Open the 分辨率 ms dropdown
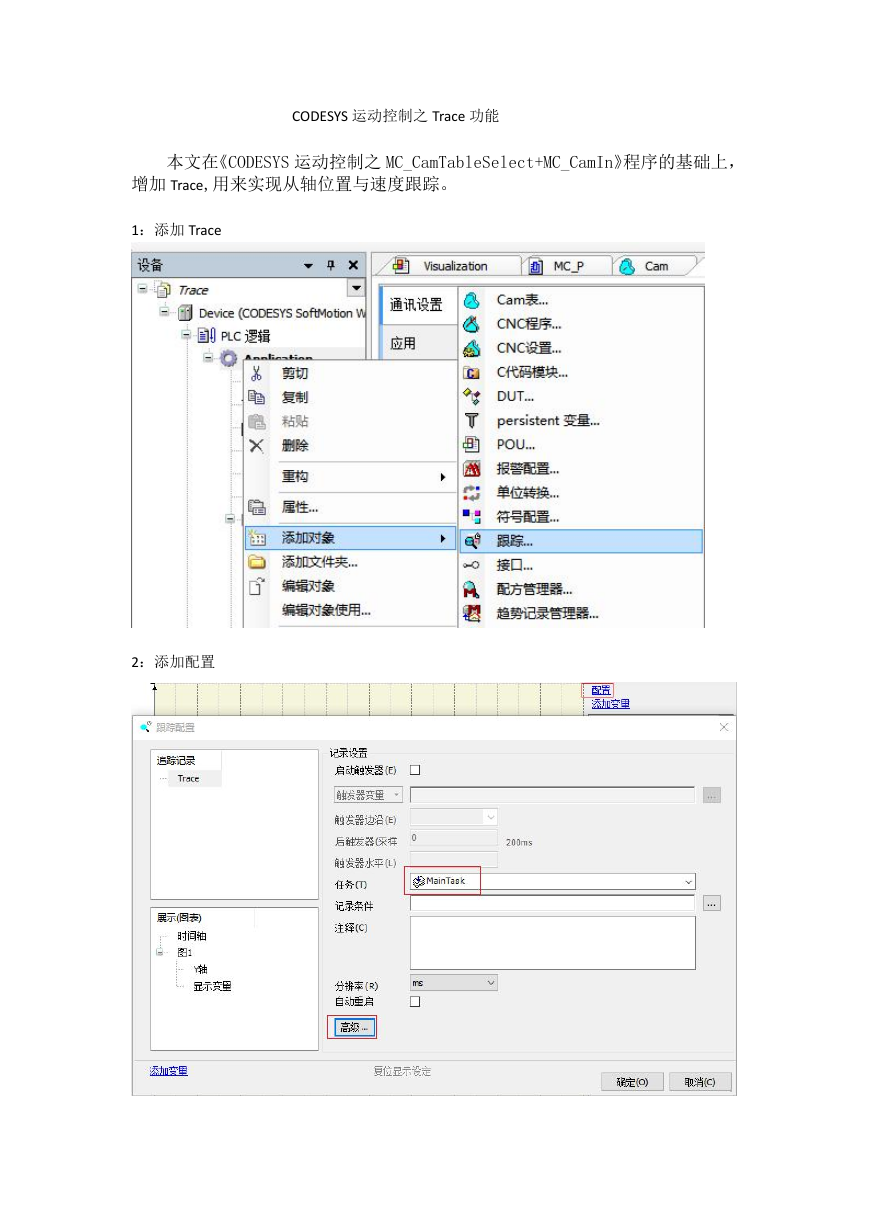 coord(490,983)
